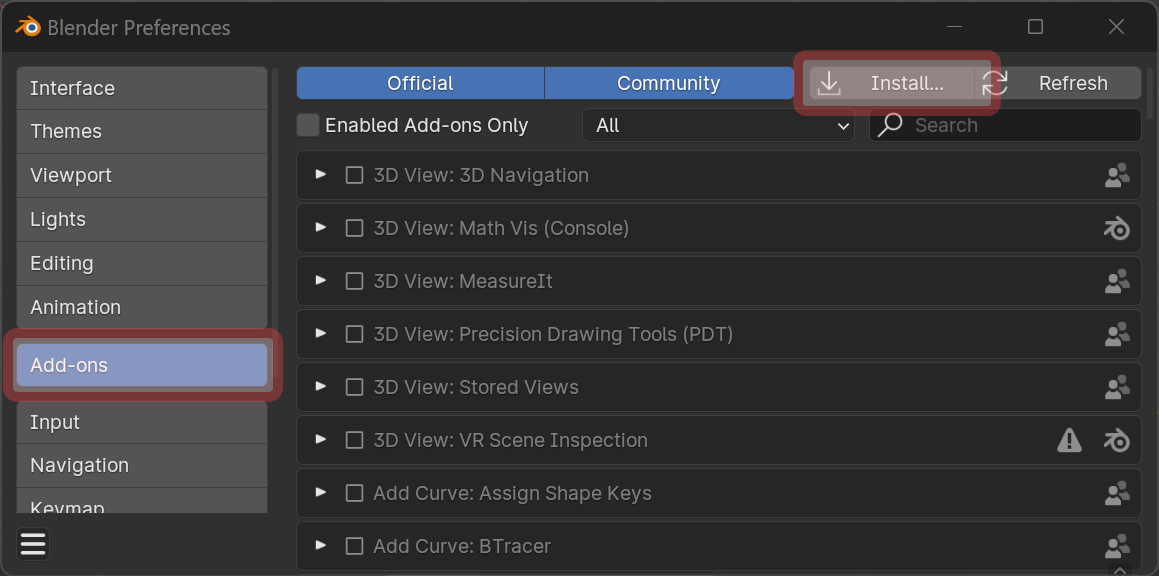
Task: Expand the Add Curve: BTracer add-on
Action: tap(320, 546)
